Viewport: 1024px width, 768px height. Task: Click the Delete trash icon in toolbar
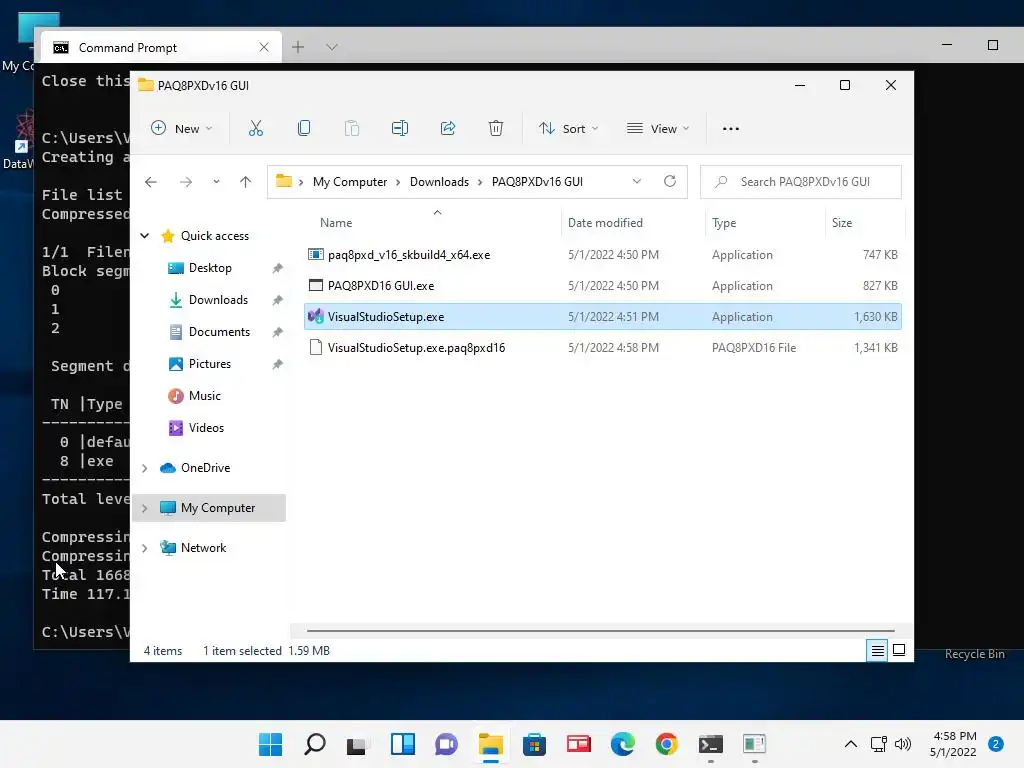point(496,129)
